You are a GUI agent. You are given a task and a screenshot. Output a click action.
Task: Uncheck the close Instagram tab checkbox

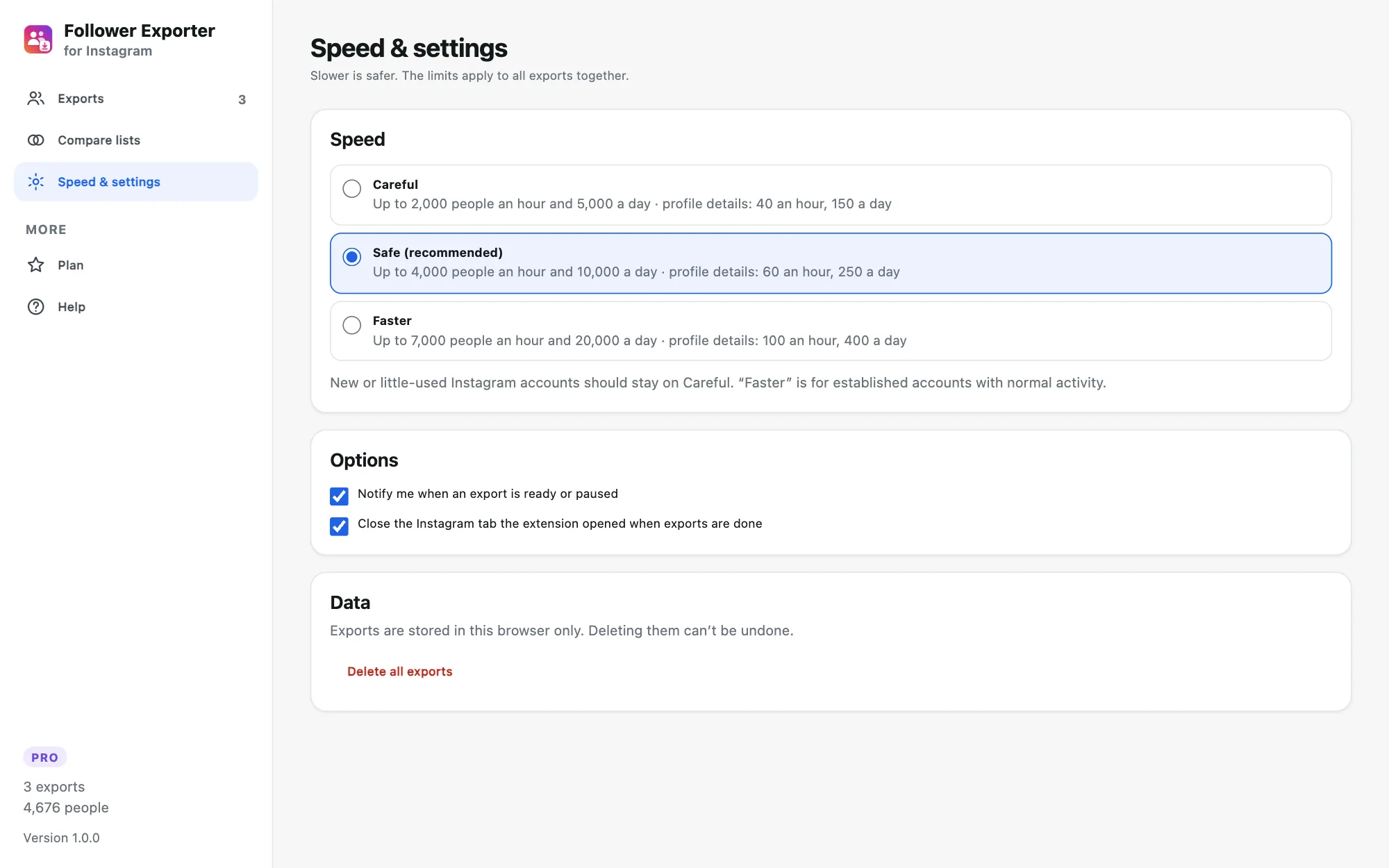point(339,526)
